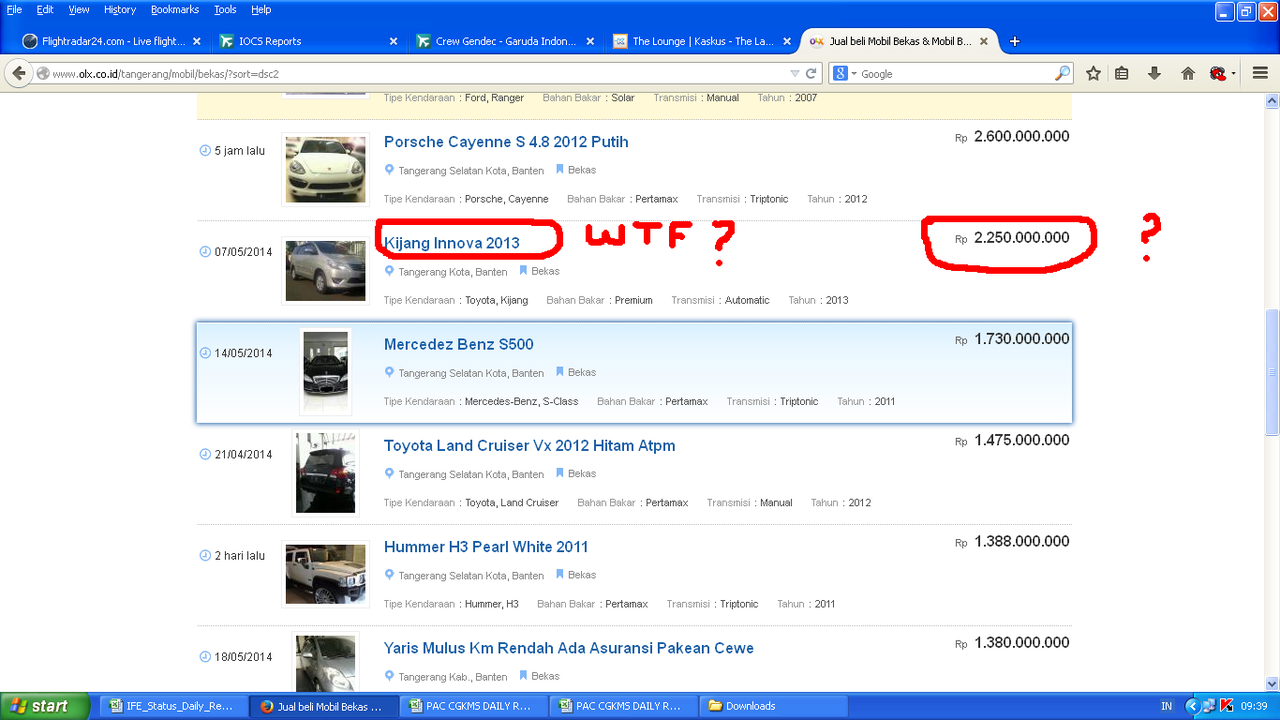Screen dimensions: 1280x720
Task: Click the Land Cruiser thumbnail
Action: pos(325,473)
